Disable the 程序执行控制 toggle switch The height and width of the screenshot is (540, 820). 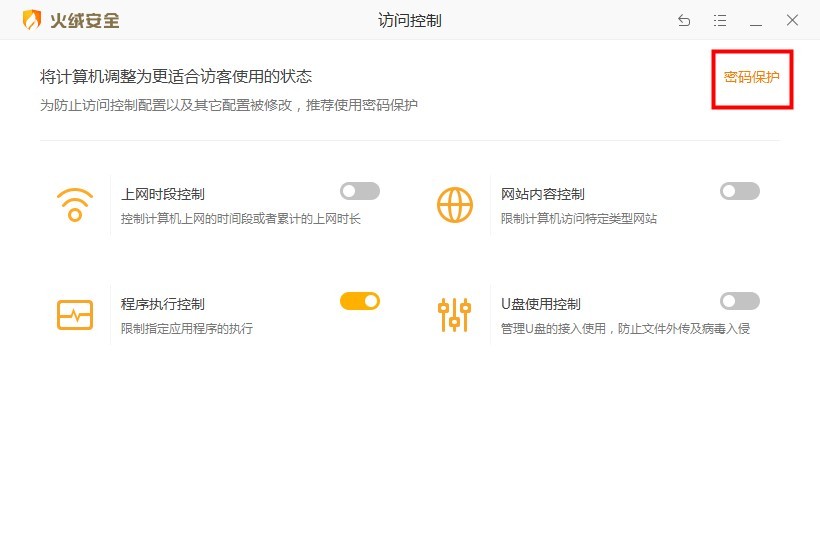pyautogui.click(x=360, y=301)
